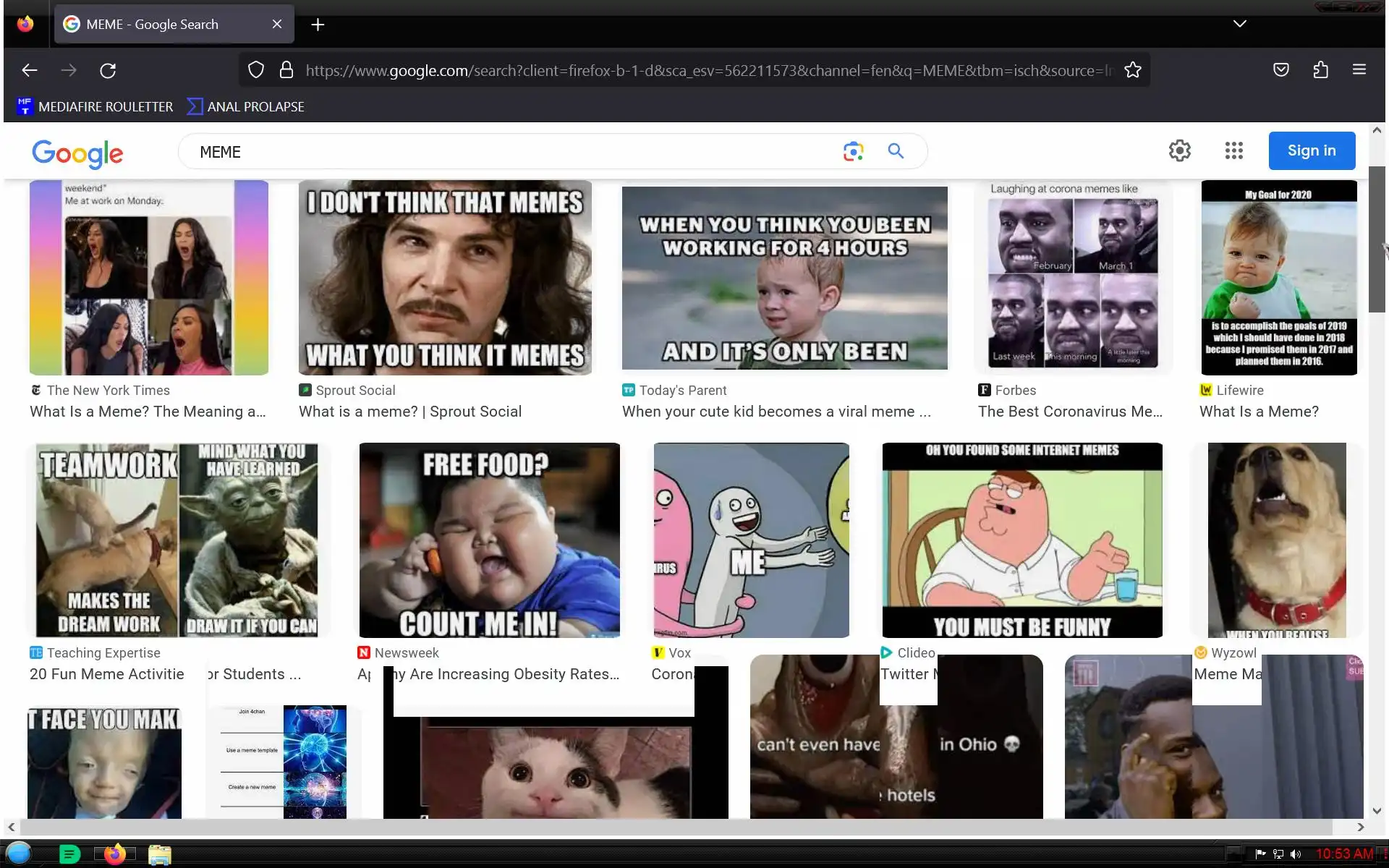This screenshot has height=868, width=1389.
Task: Click the taskbar volume speaker icon
Action: pyautogui.click(x=1295, y=854)
